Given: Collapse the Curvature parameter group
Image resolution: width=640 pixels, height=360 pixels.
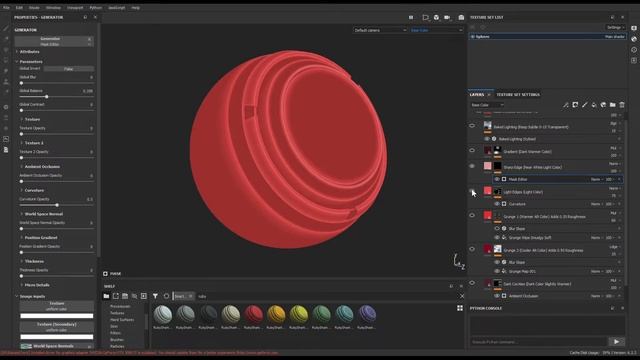Looking at the screenshot, I should 34,191.
